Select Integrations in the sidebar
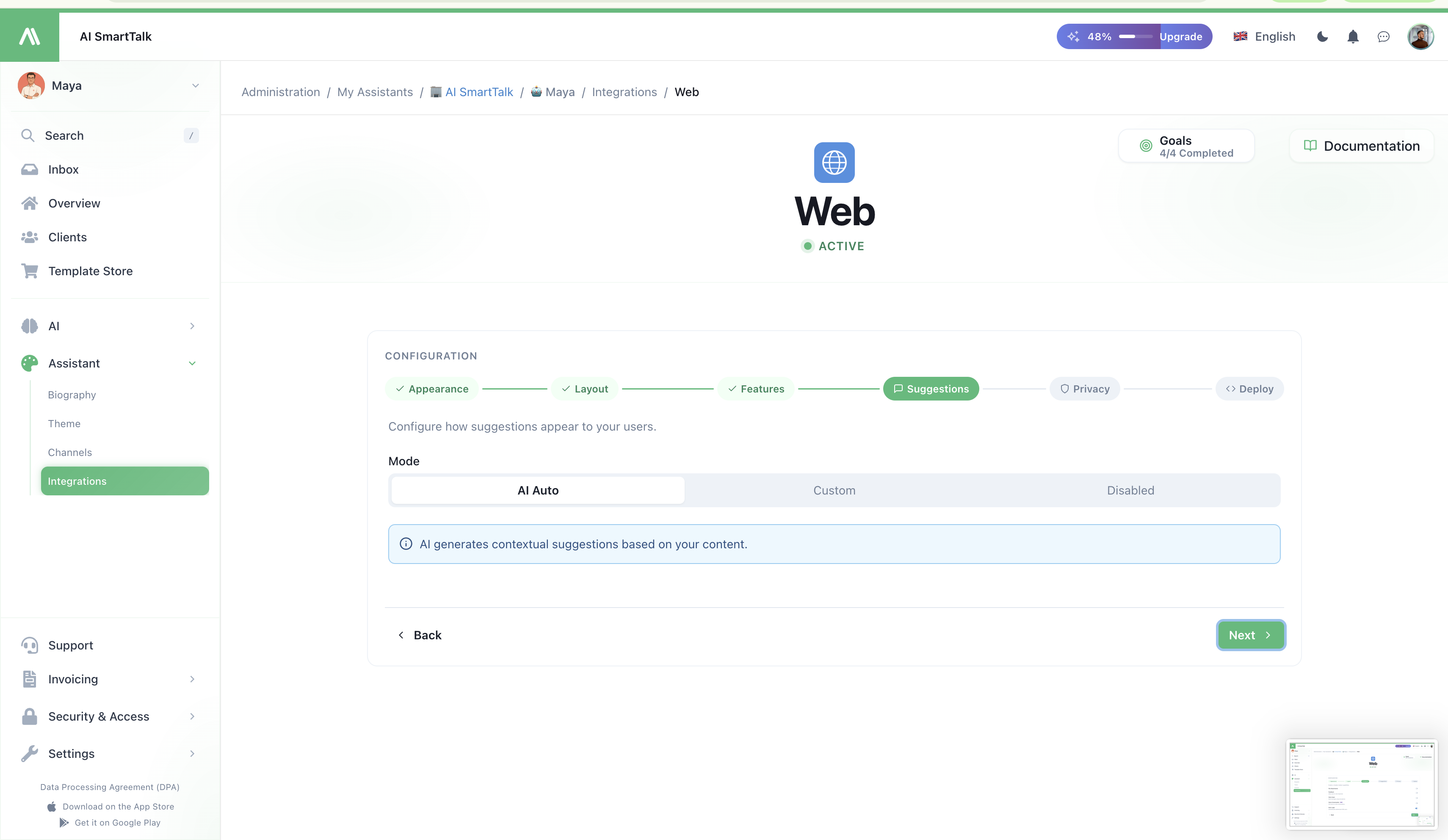Screen dimensions: 1448x840 [x=124, y=481]
